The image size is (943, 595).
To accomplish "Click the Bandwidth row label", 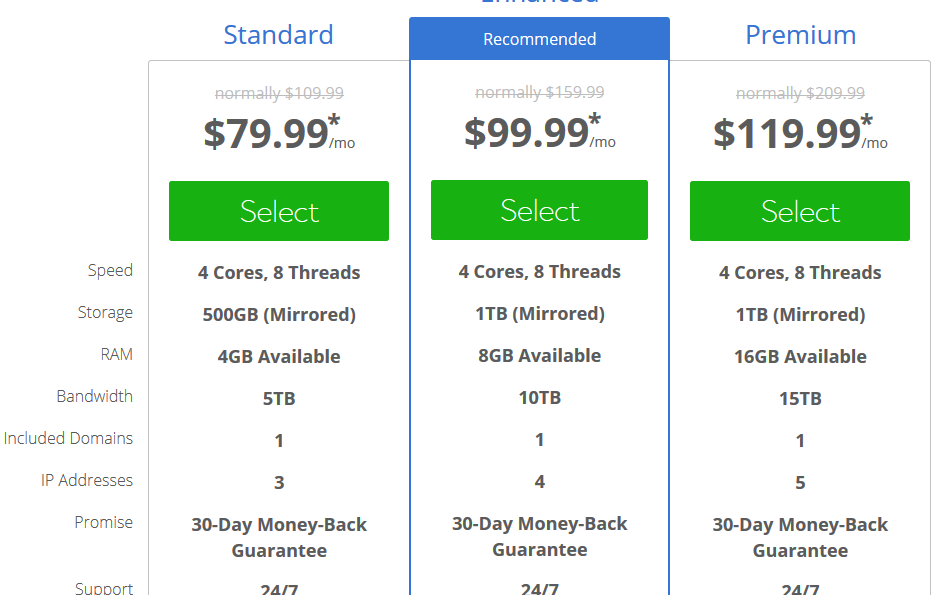I will (94, 396).
